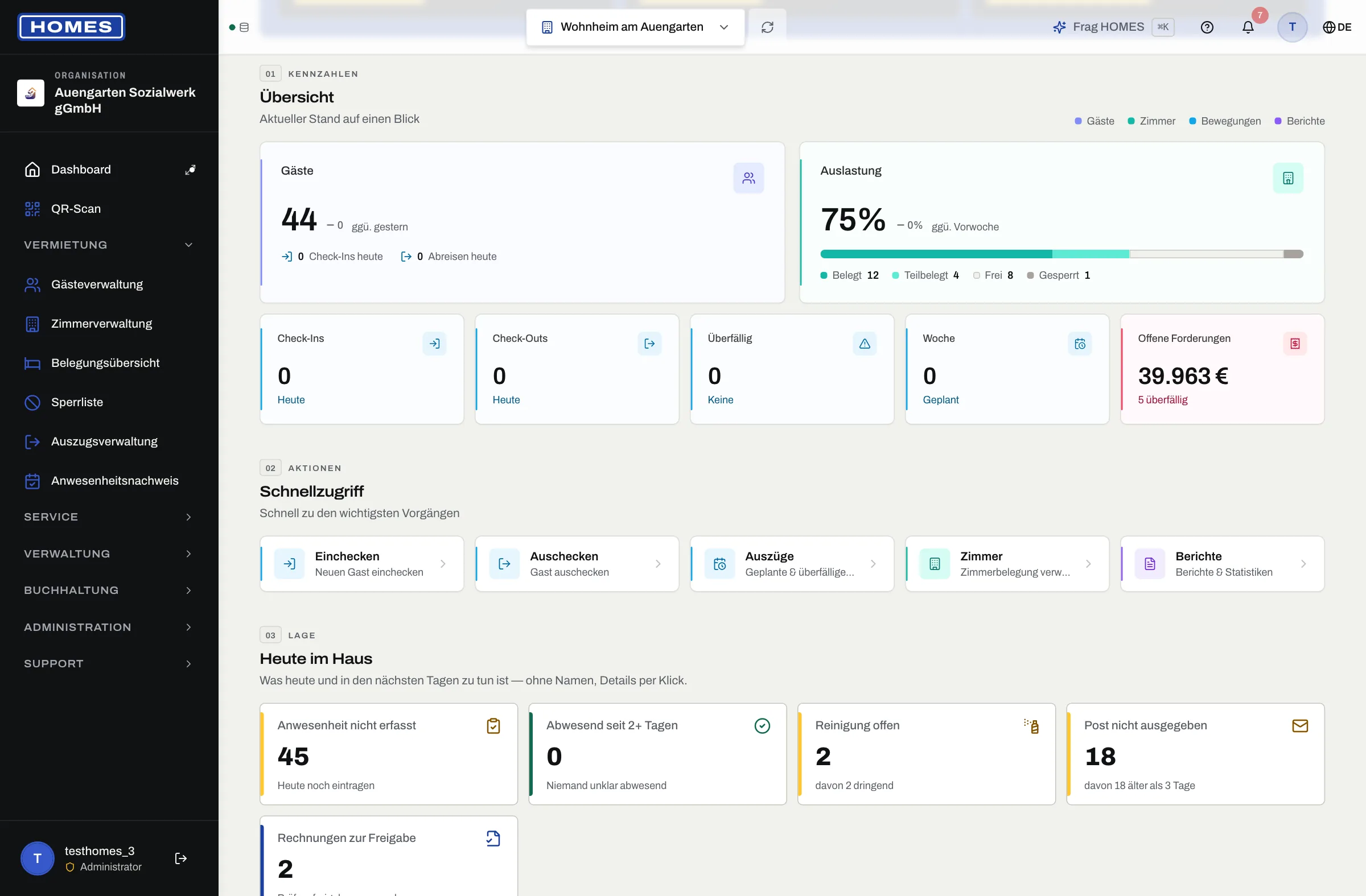The height and width of the screenshot is (896, 1366).
Task: Click the refresh icon beside location selector
Action: [767, 27]
